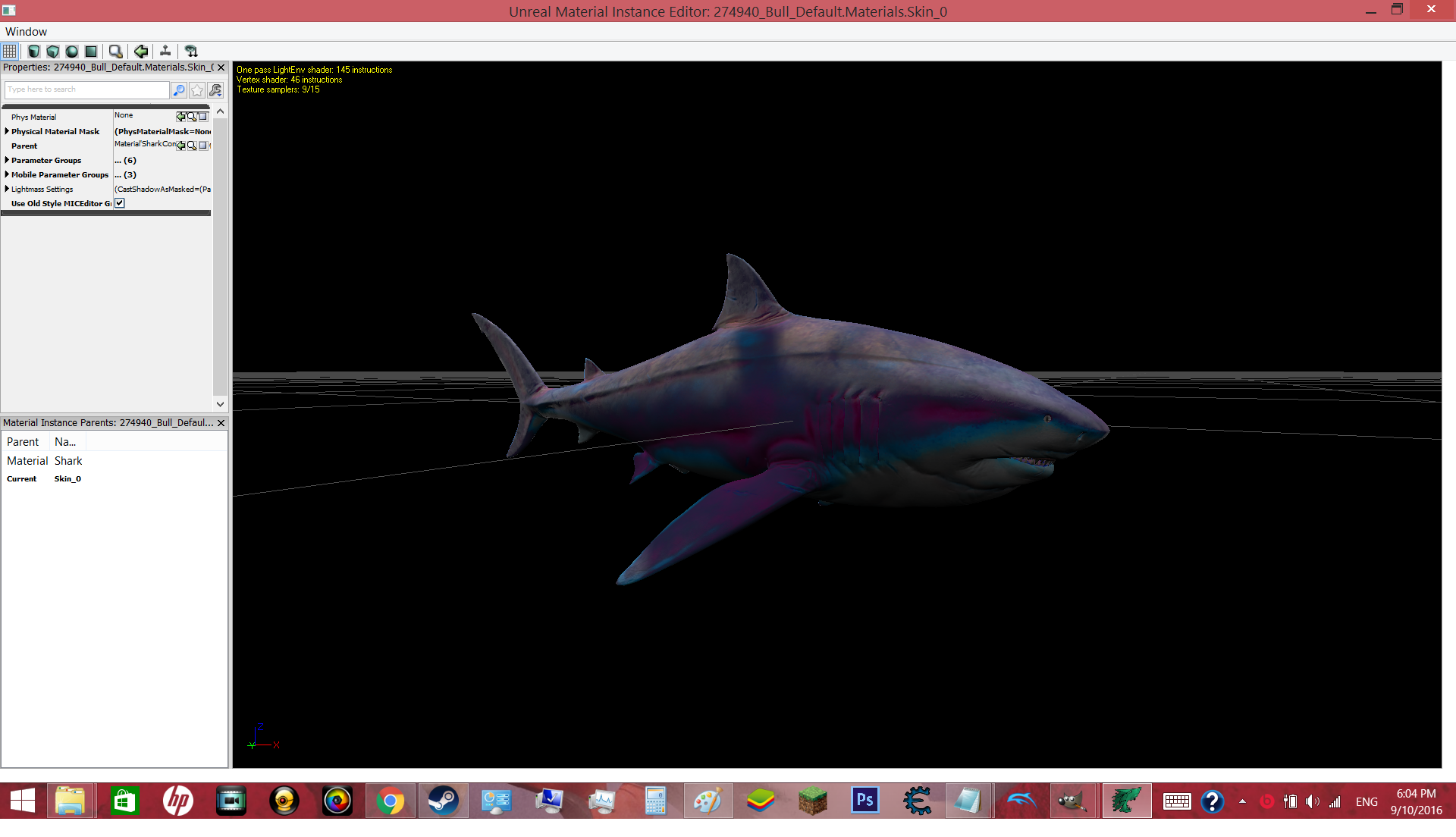The image size is (1456, 837).
Task: Open the wrench options dropdown
Action: click(215, 90)
